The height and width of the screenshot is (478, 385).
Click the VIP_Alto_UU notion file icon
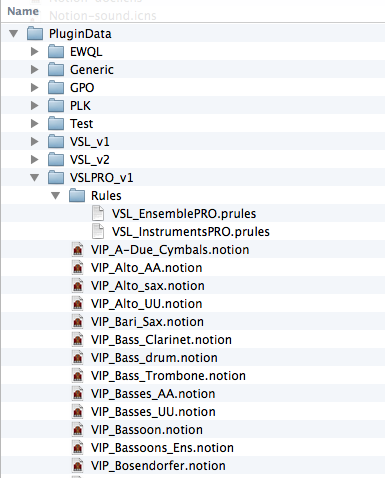pos(77,304)
